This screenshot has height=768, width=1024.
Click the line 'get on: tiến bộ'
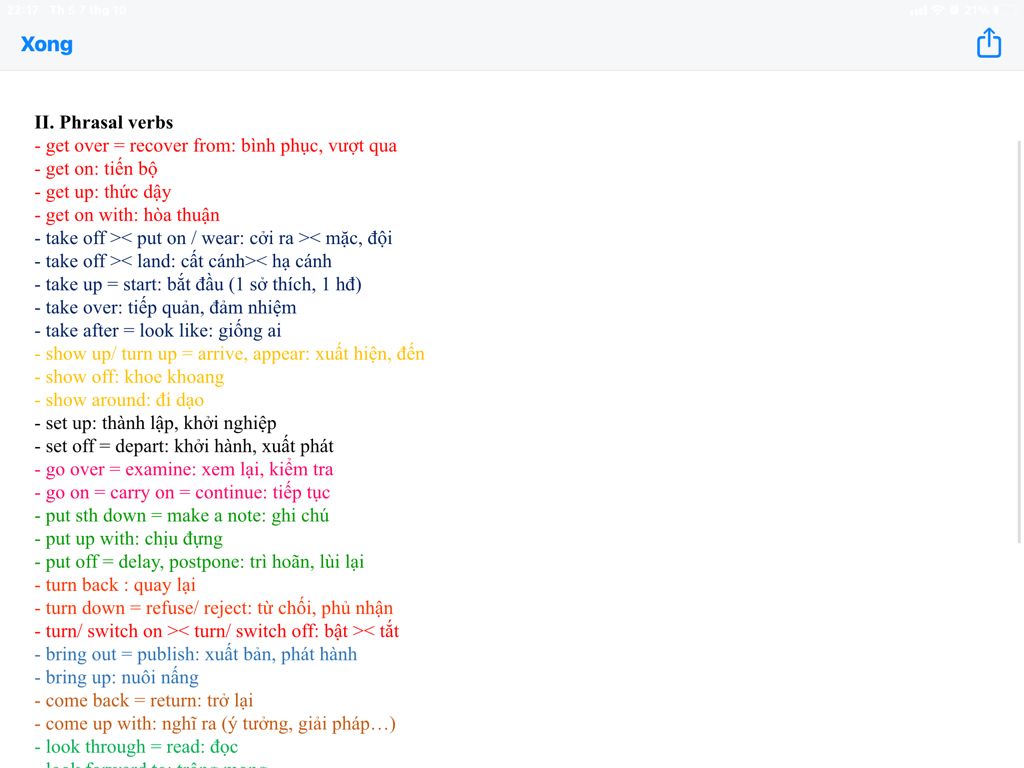click(x=96, y=168)
